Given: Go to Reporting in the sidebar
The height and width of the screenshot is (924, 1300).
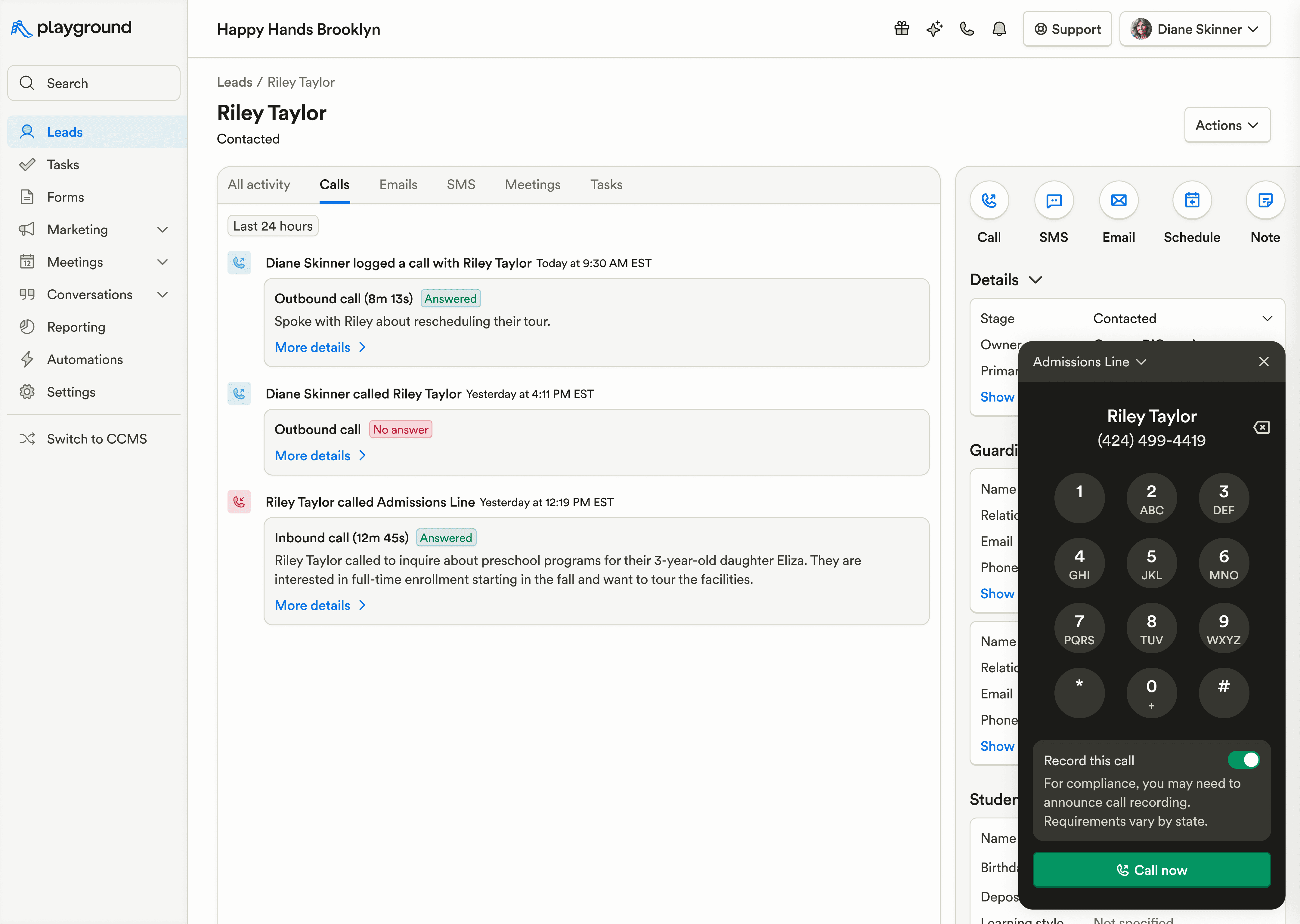Looking at the screenshot, I should (76, 327).
